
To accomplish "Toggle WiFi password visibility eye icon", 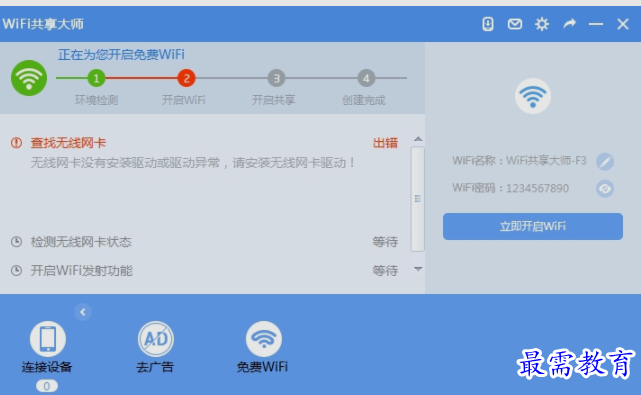I will 605,189.
